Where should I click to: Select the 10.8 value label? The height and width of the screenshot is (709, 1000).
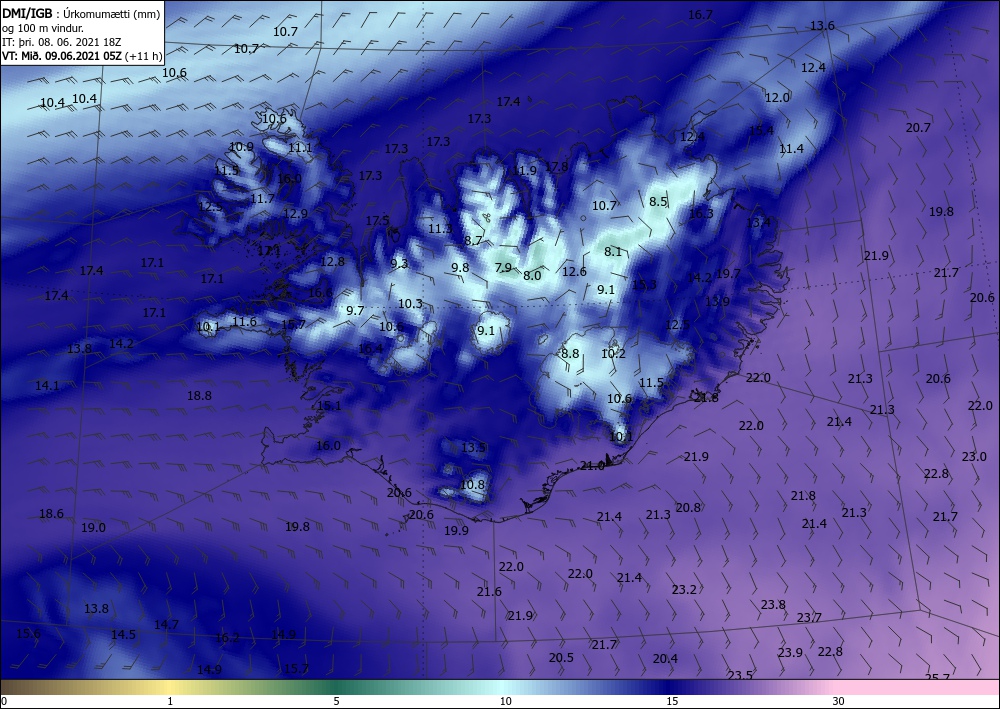[x=472, y=485]
